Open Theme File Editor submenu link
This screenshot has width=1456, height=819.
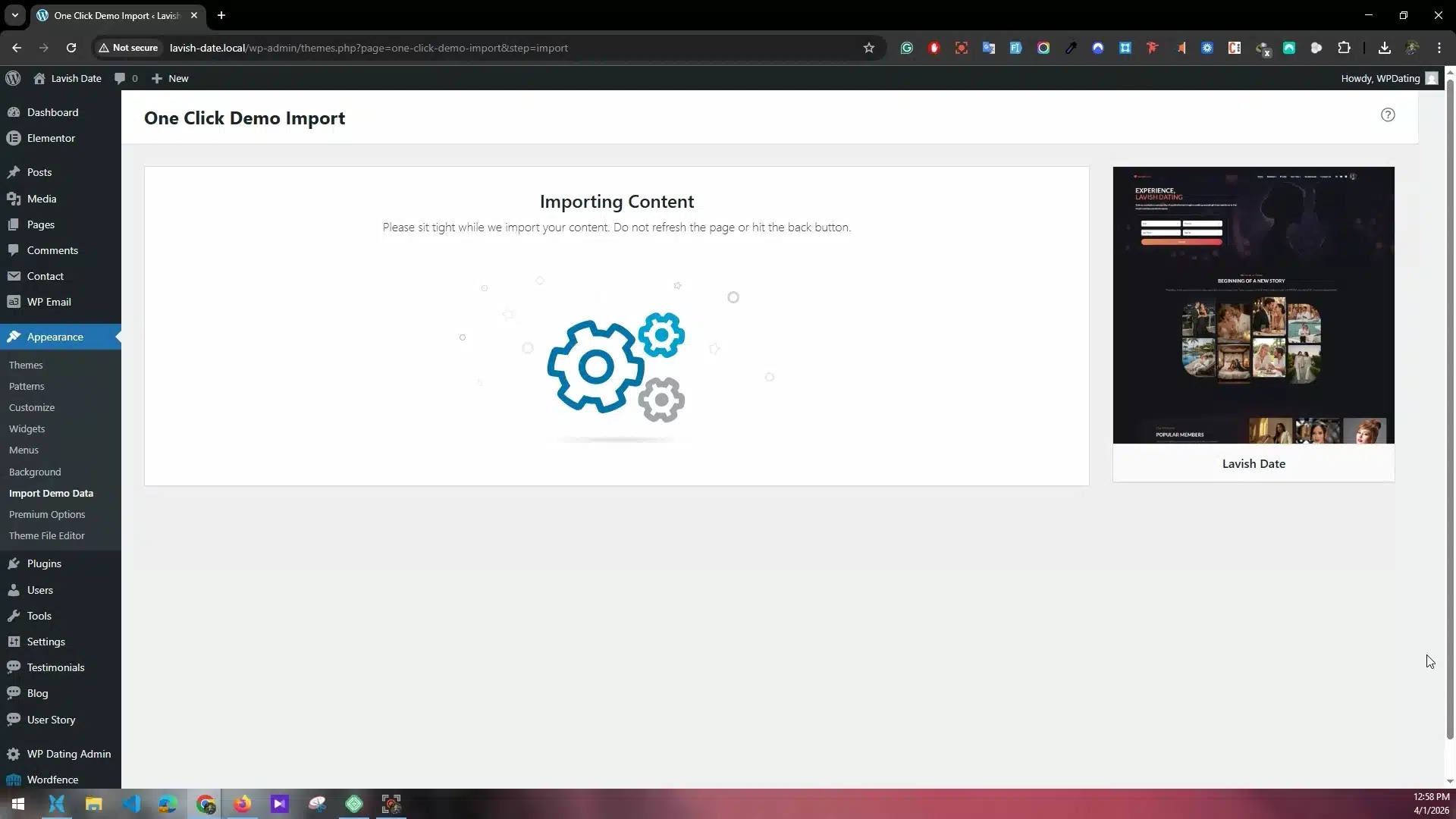click(46, 535)
